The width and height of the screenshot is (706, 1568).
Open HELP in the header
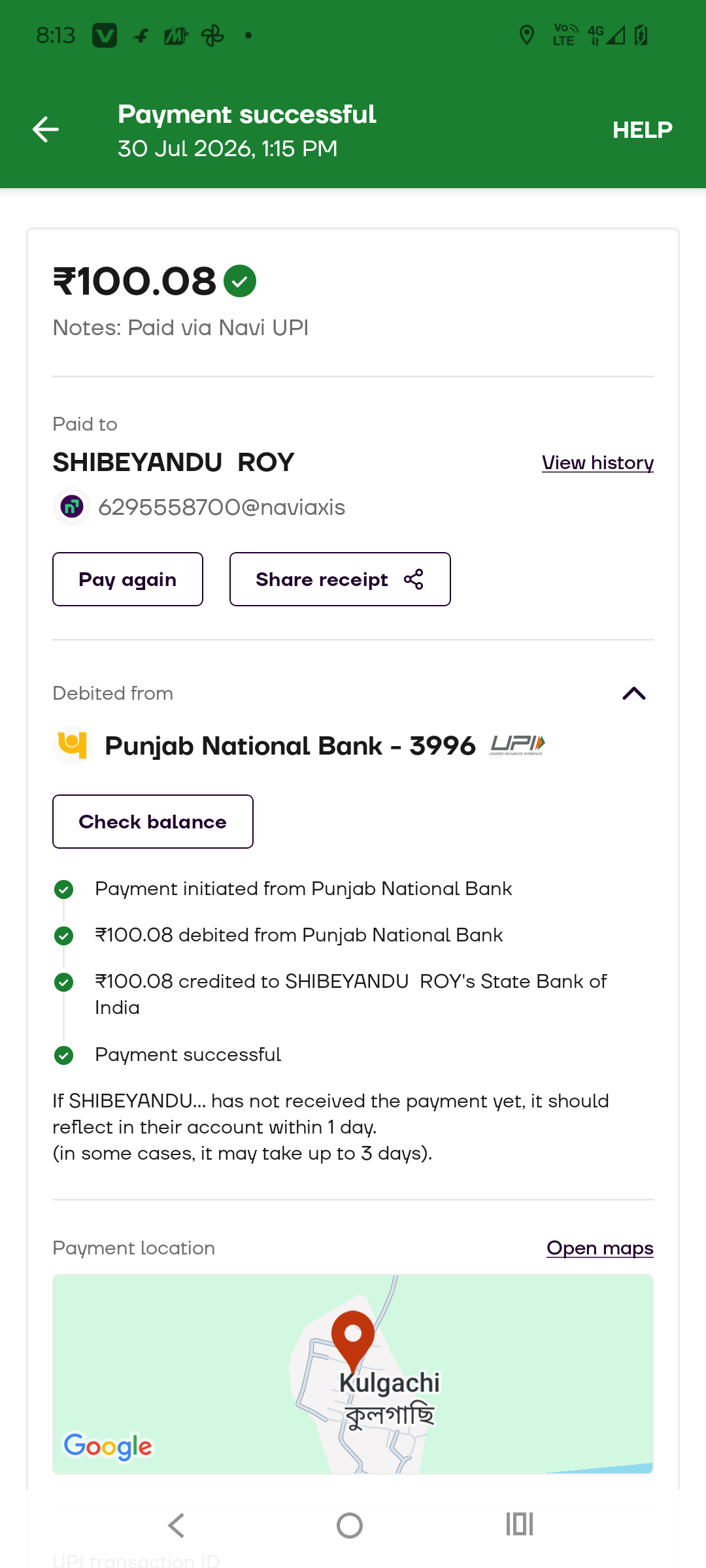tap(642, 130)
